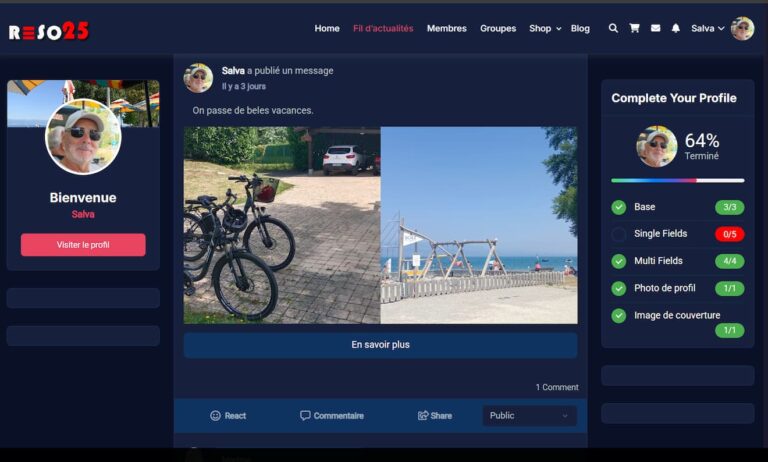The width and height of the screenshot is (768, 462).
Task: Click the Share button label
Action: pos(441,415)
